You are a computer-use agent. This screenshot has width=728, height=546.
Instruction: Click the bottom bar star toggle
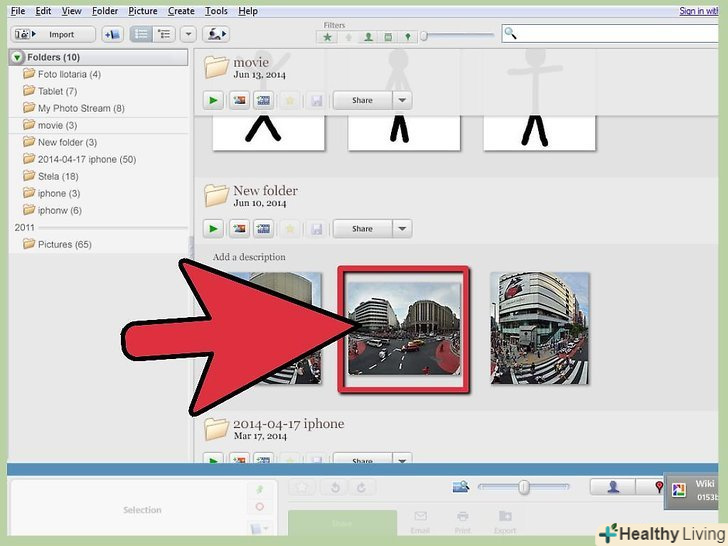[302, 488]
